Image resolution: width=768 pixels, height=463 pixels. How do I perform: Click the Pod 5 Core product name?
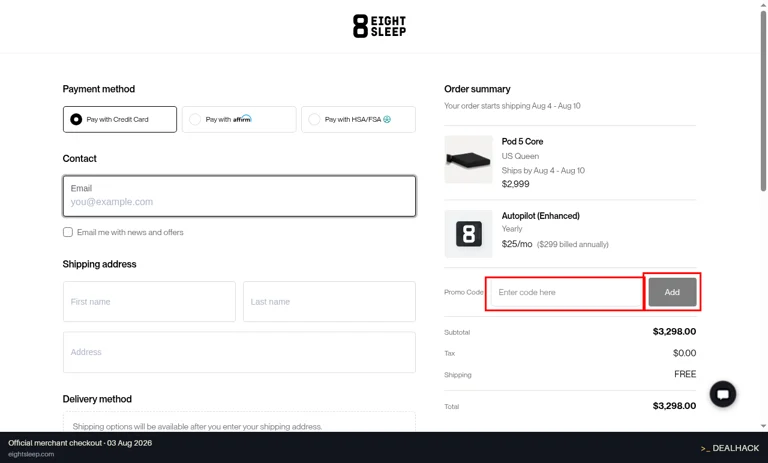point(522,141)
